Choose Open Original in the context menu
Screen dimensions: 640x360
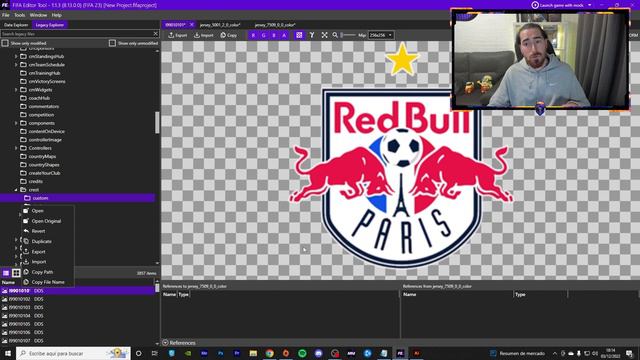click(x=48, y=221)
